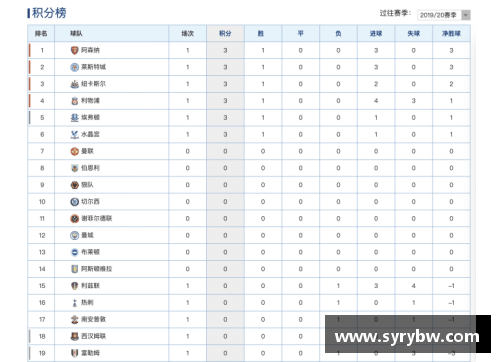Image resolution: width=500 pixels, height=362 pixels.
Task: Click the 莱斯特城 team crest icon
Action: [x=75, y=67]
